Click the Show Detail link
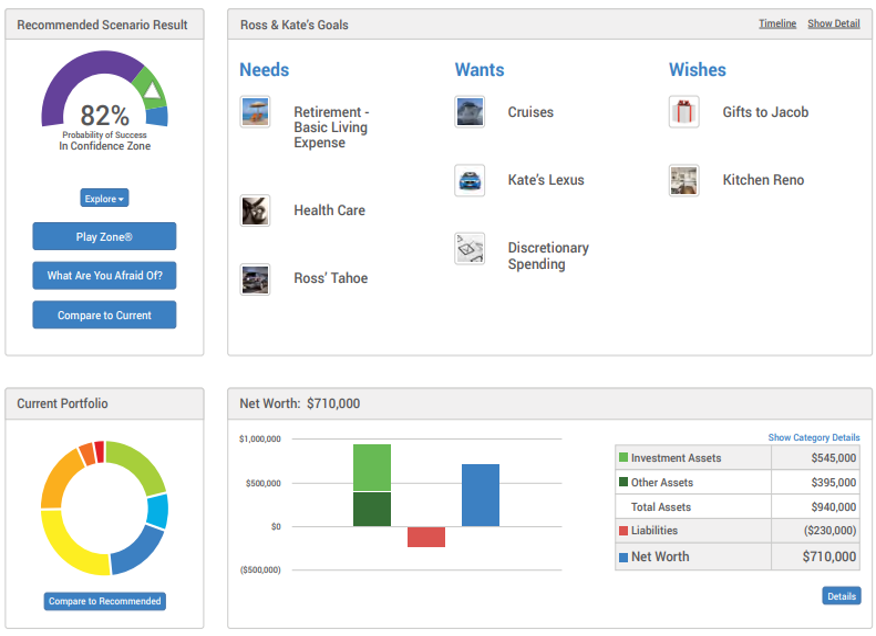 [833, 24]
